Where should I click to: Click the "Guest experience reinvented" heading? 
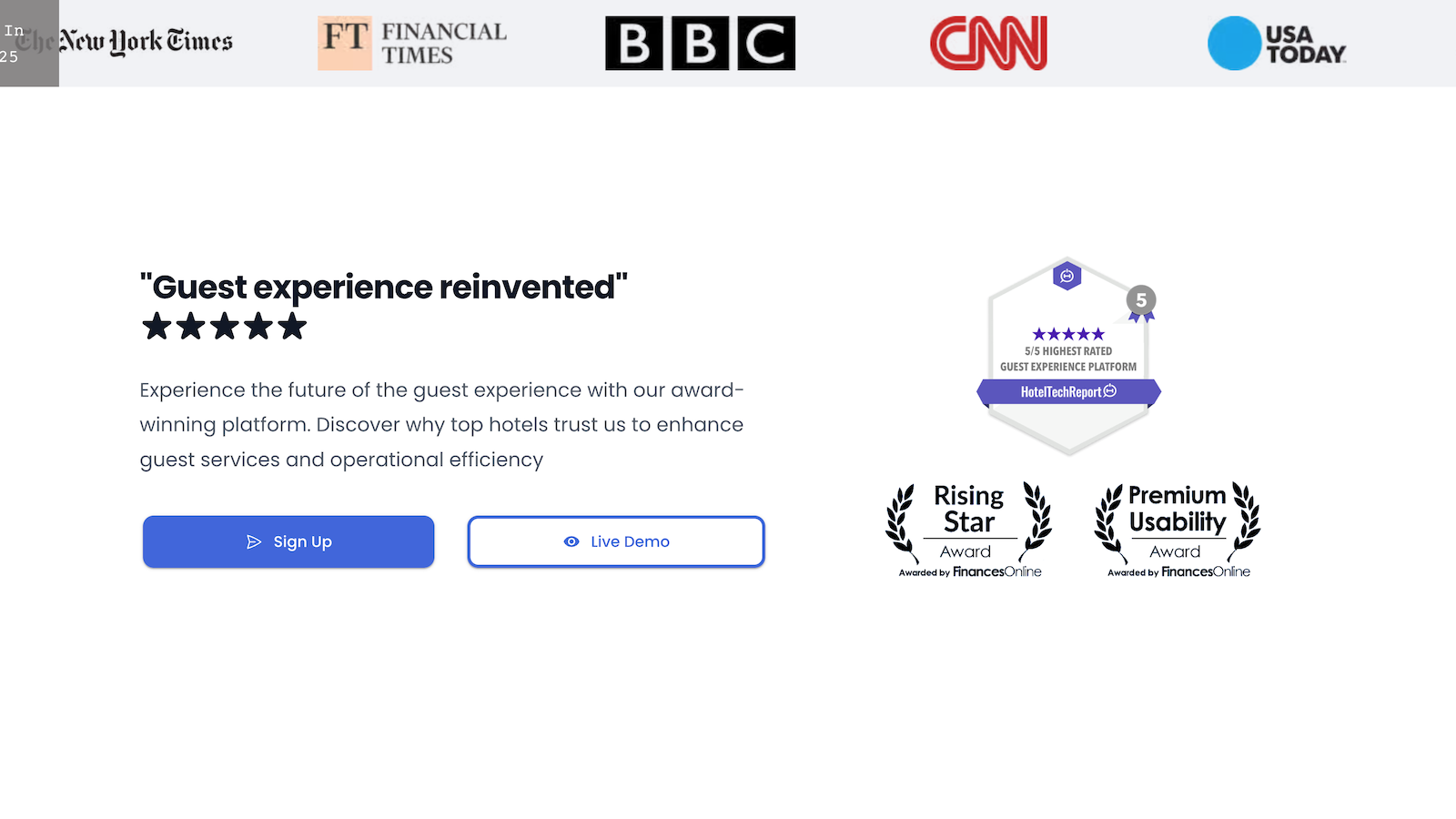coord(383,288)
